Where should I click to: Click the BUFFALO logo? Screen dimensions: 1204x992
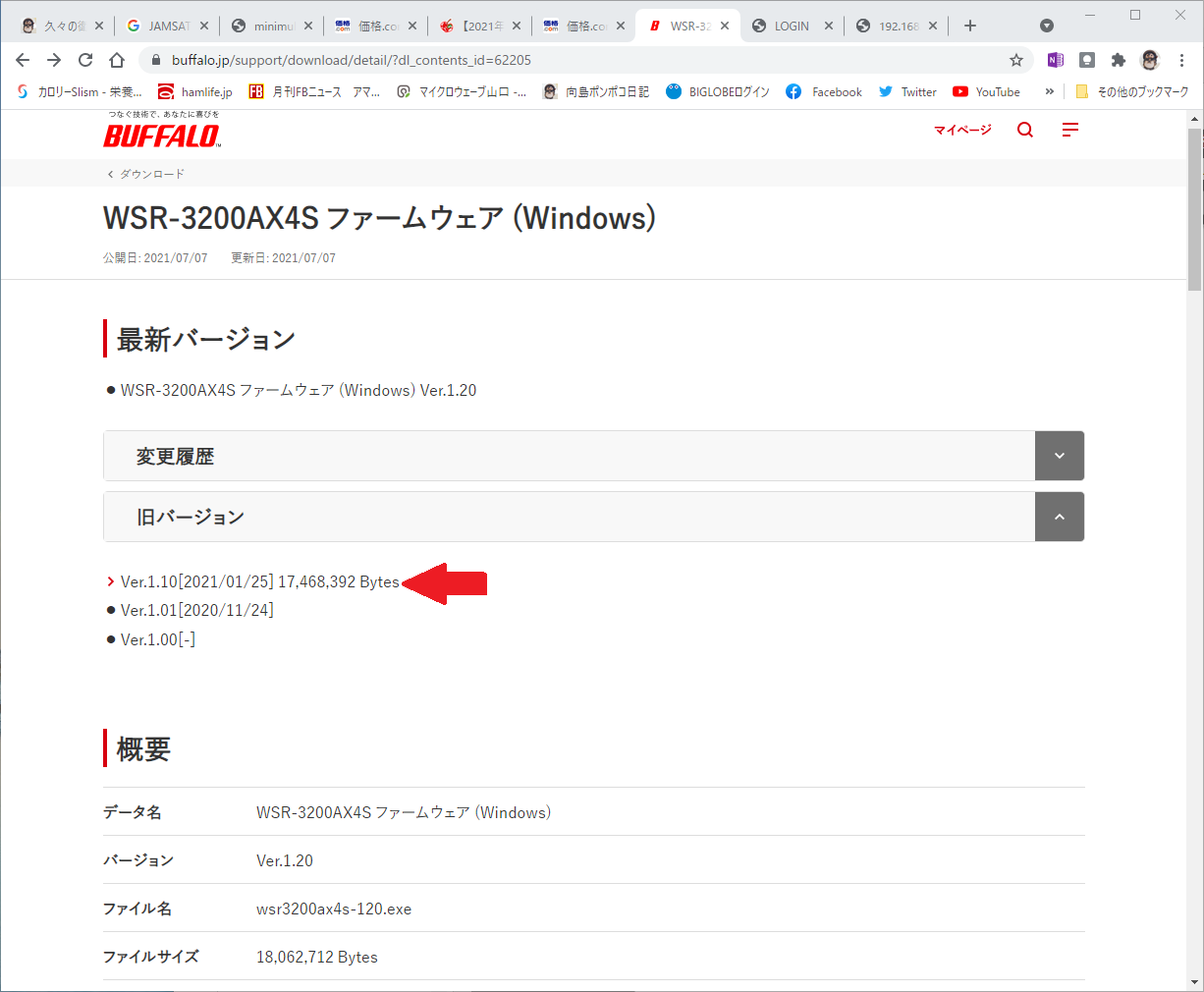point(162,131)
